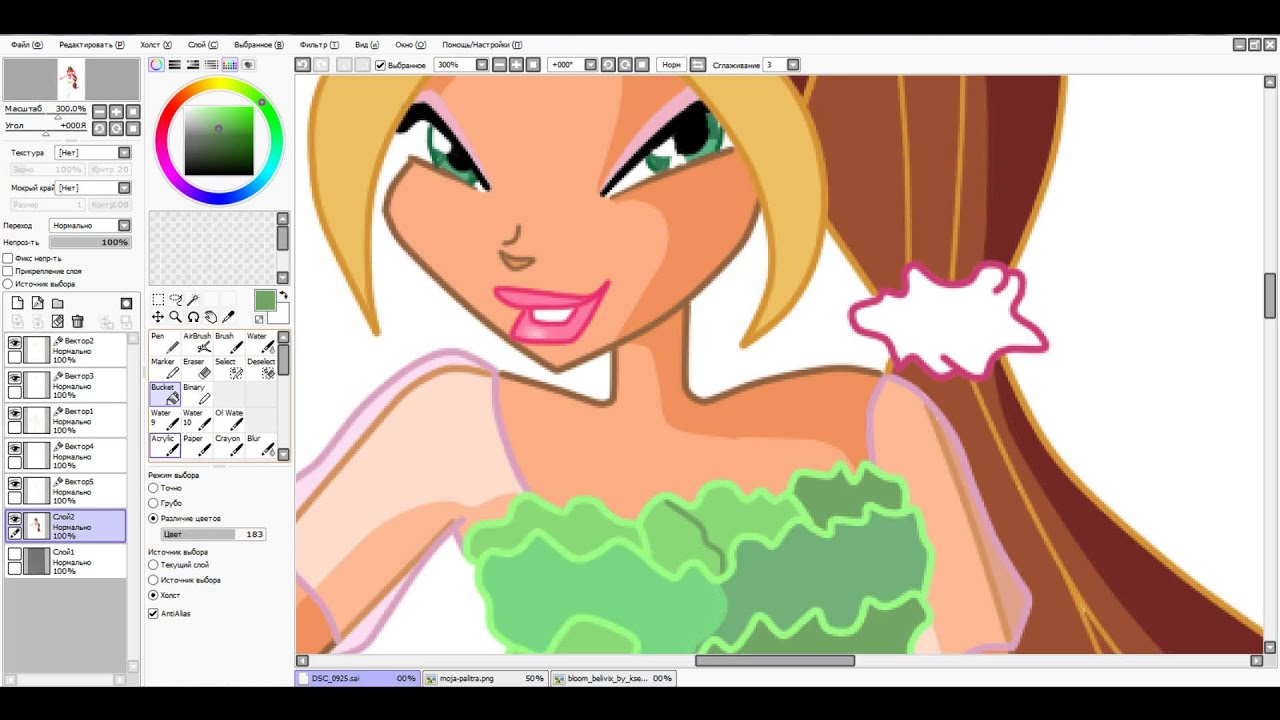The image size is (1280, 720).
Task: Select the AirBrush tool
Action: click(x=197, y=342)
